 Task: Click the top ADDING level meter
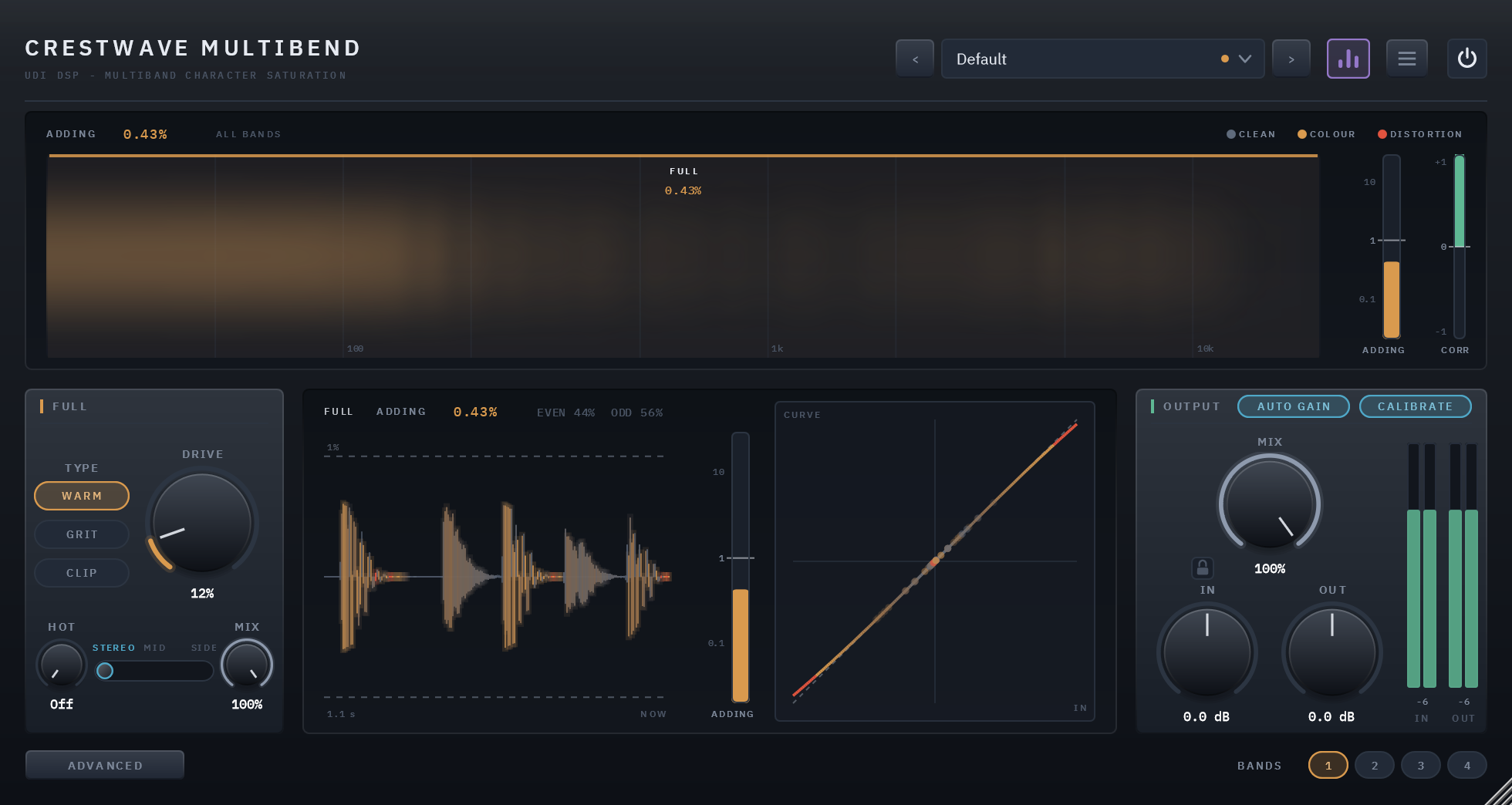(1391, 247)
